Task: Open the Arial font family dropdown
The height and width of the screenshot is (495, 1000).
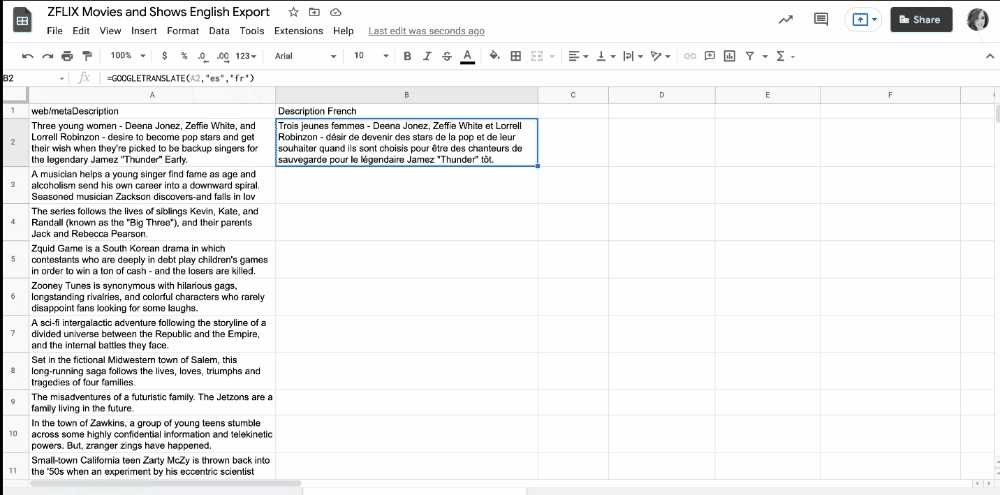Action: point(305,56)
